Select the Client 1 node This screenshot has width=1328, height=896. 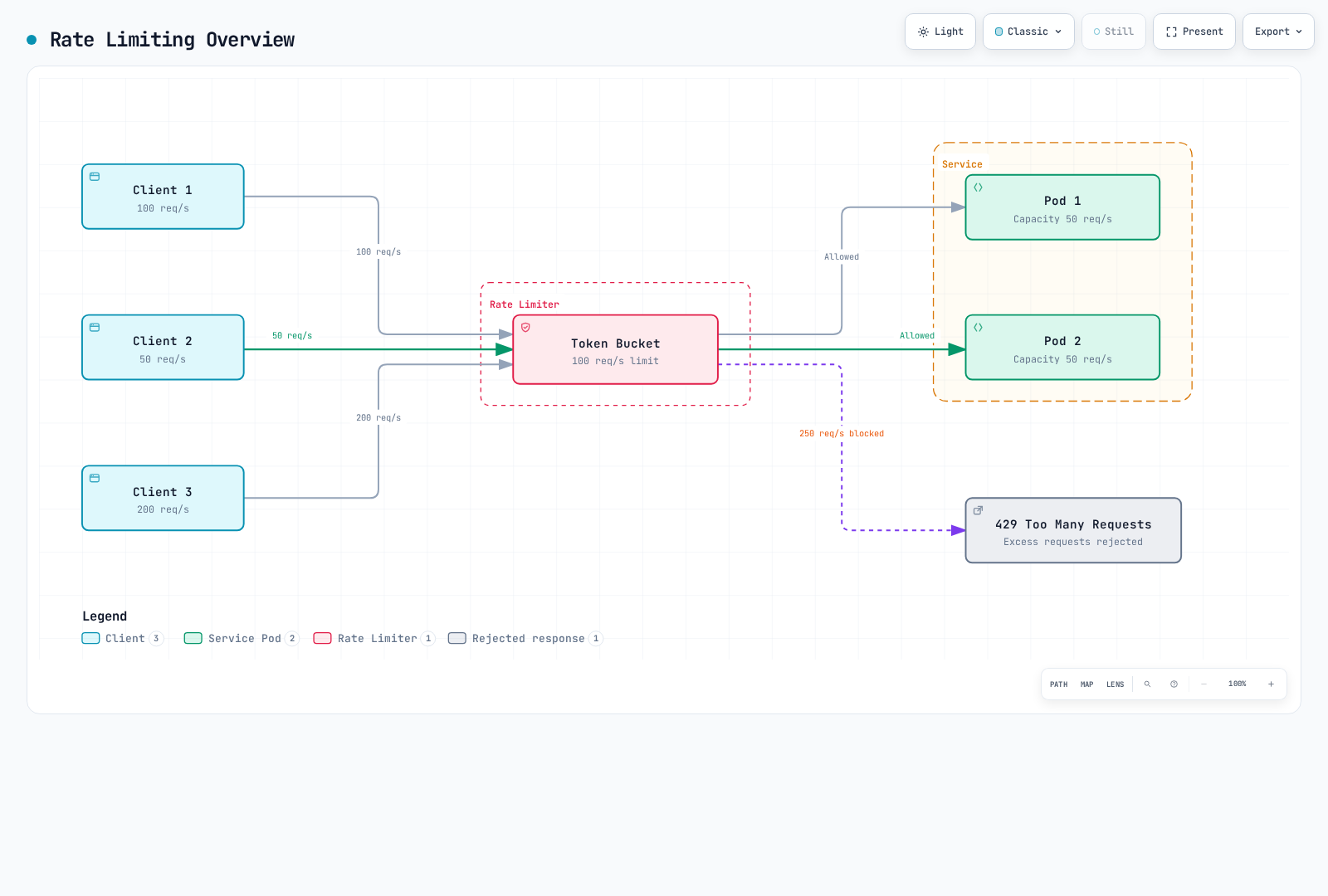(x=163, y=197)
